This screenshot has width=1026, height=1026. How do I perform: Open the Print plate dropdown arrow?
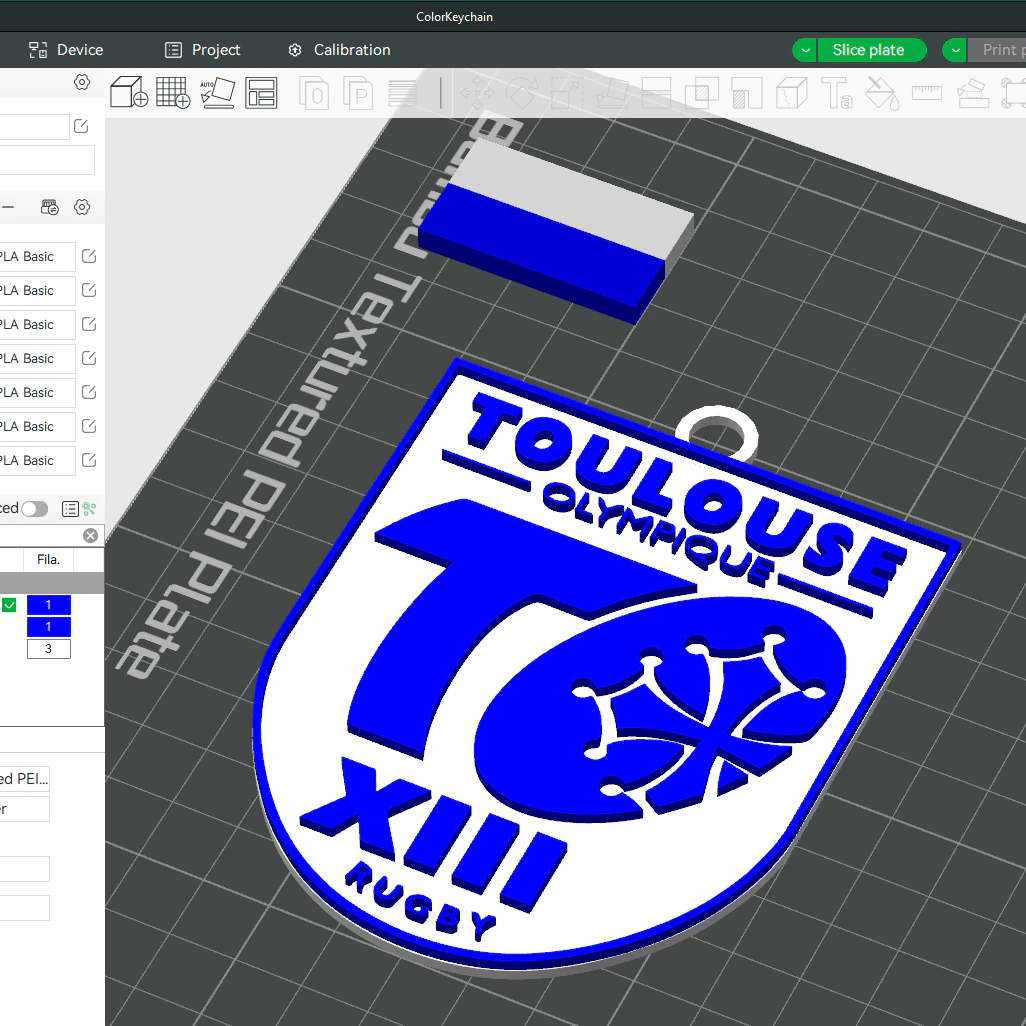tap(955, 50)
